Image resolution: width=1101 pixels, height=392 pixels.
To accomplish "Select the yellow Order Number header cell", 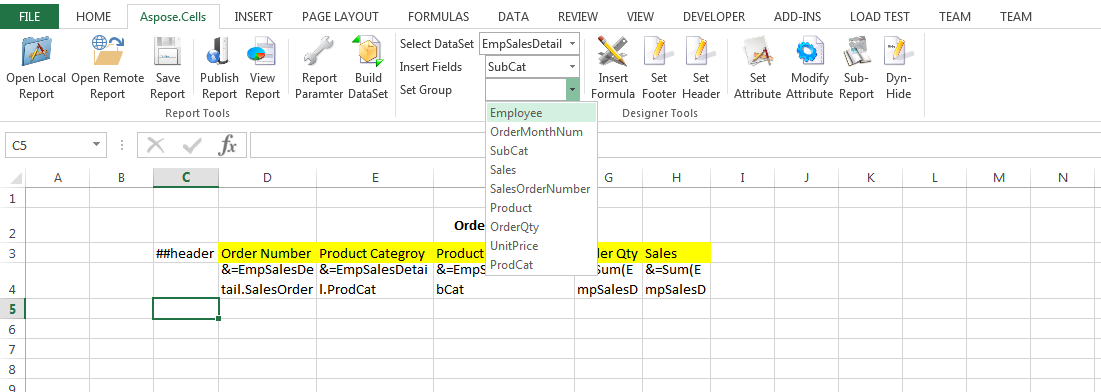I will [x=267, y=253].
